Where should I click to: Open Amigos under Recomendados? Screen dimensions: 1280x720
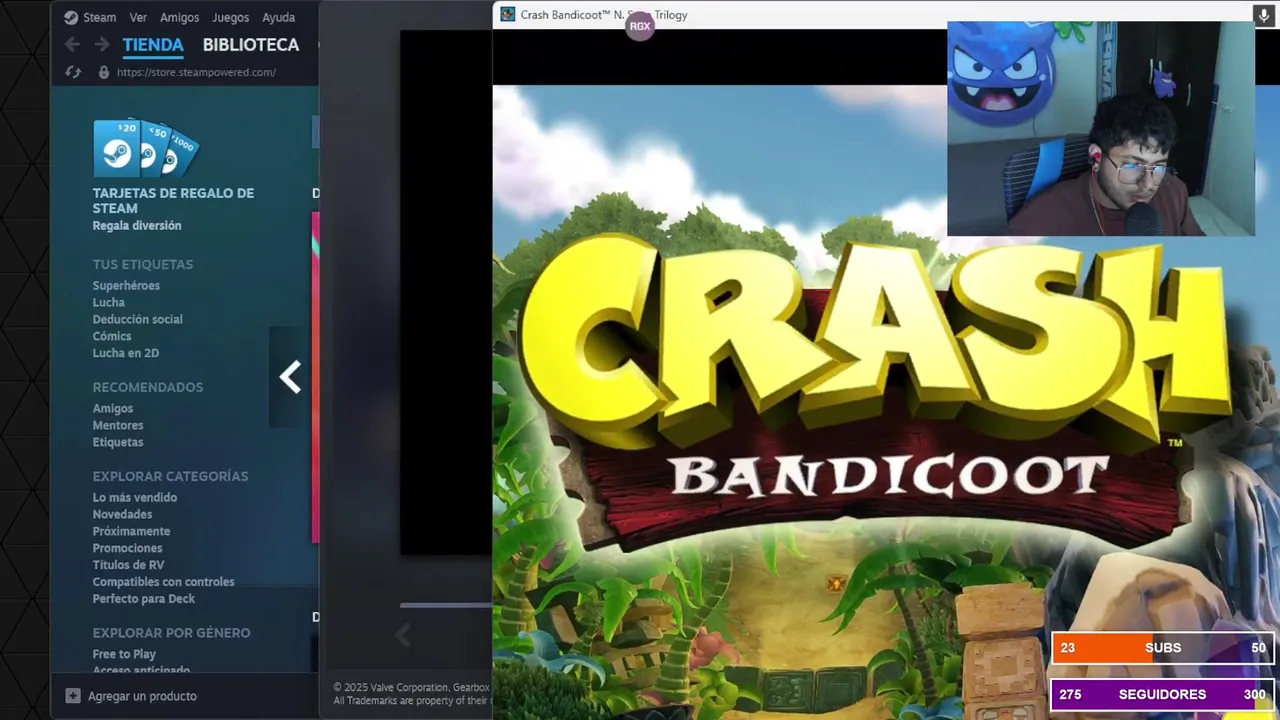tap(113, 408)
